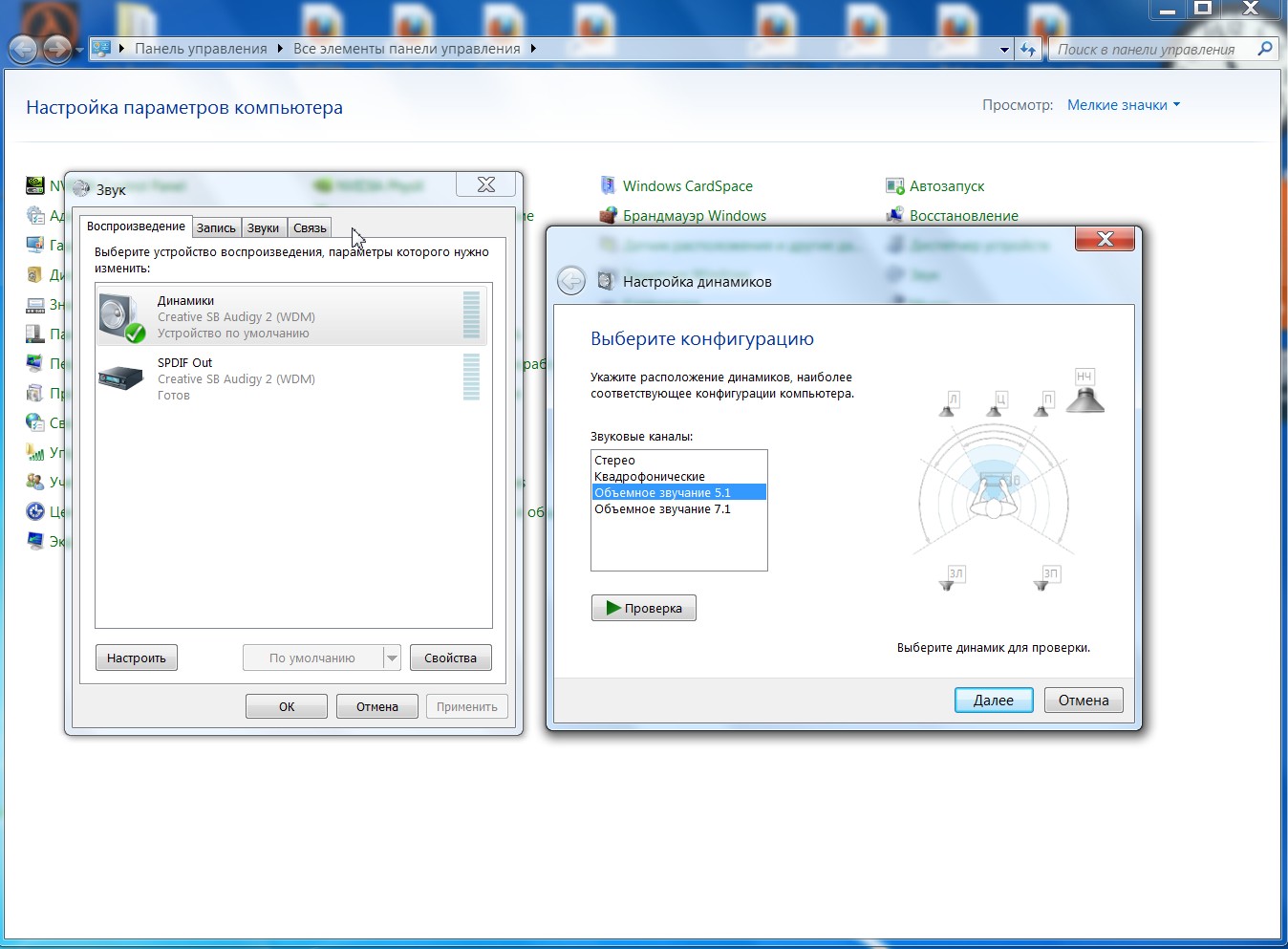Open the Автозапуск link
This screenshot has height=949, width=1288.
(x=947, y=185)
